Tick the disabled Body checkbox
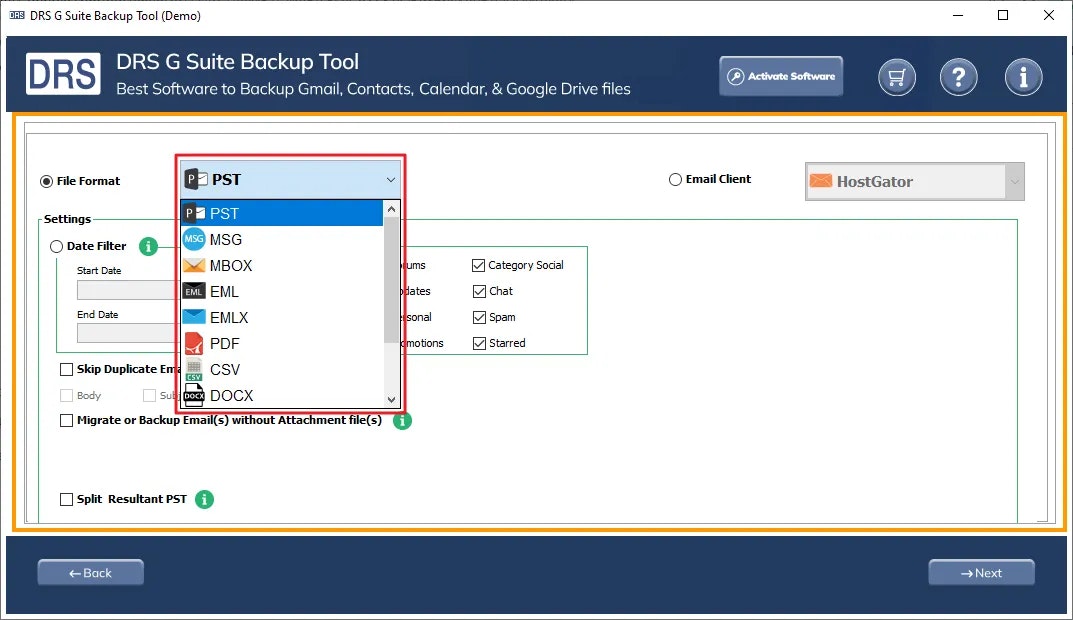Screen dimensions: 1073x620 pos(66,396)
